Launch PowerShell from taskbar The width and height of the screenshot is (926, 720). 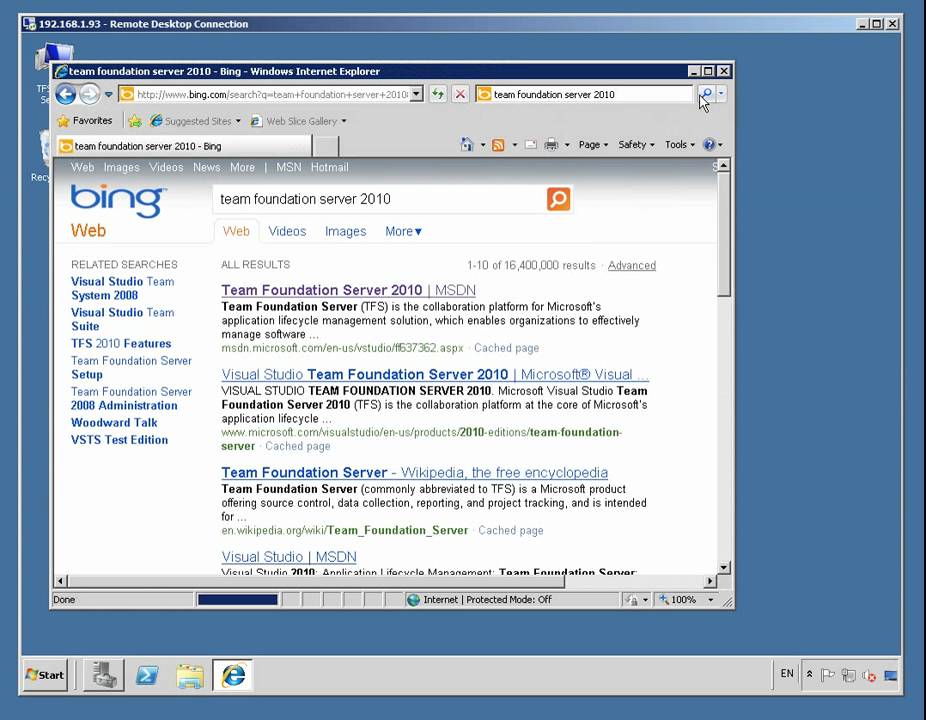click(147, 675)
